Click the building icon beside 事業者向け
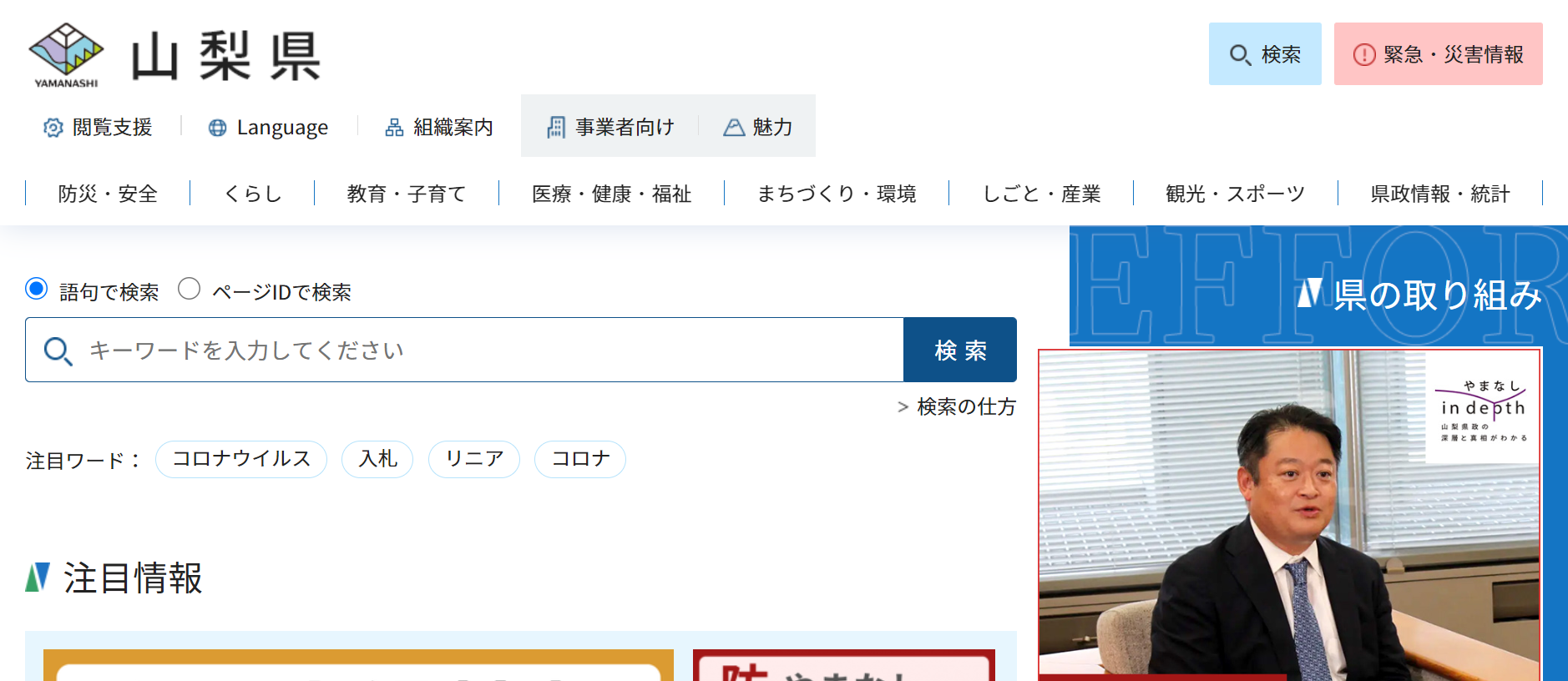The height and width of the screenshot is (681, 1568). 556,127
